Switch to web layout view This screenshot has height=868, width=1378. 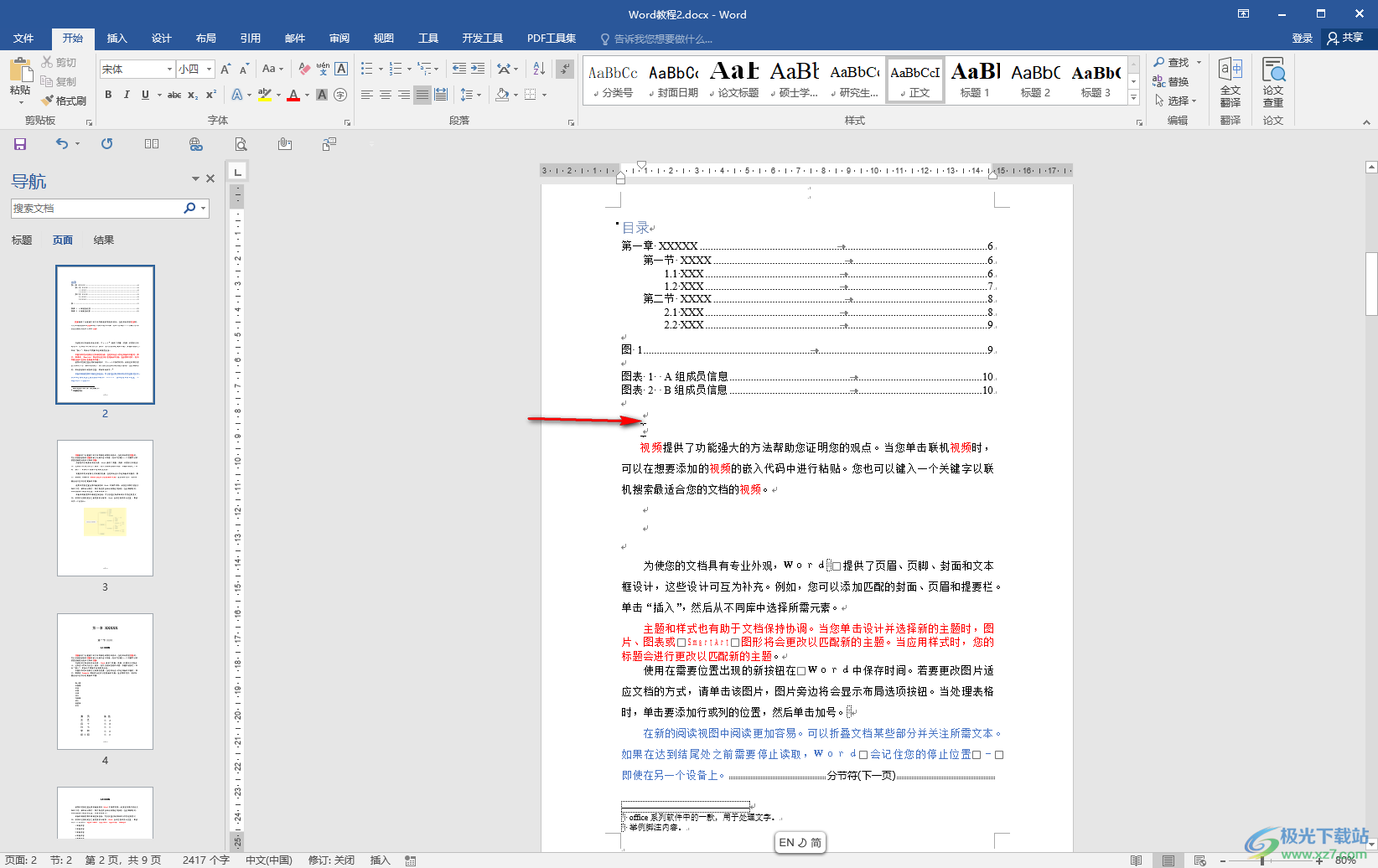pyautogui.click(x=1199, y=860)
